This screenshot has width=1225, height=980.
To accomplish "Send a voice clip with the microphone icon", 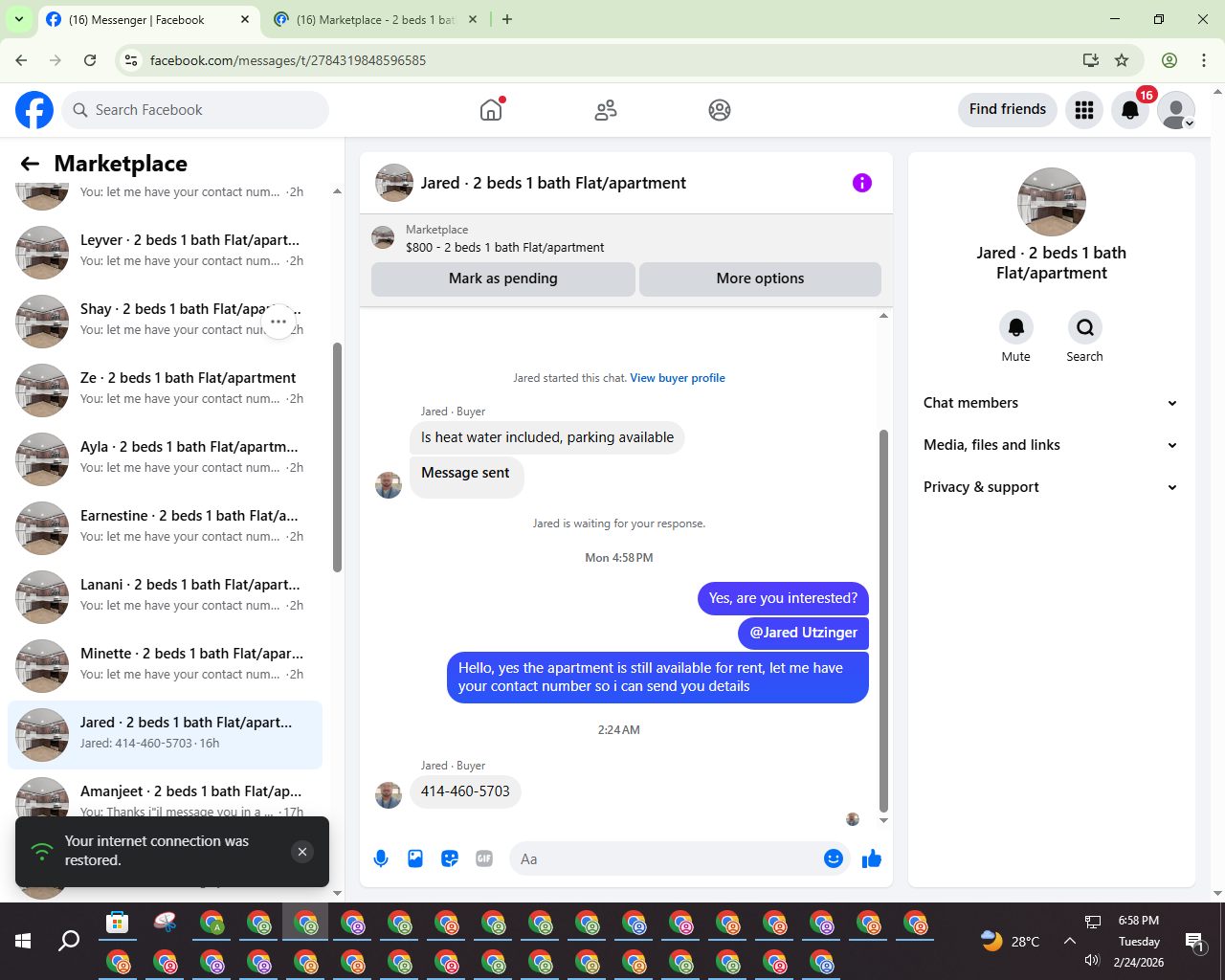I will click(x=381, y=858).
